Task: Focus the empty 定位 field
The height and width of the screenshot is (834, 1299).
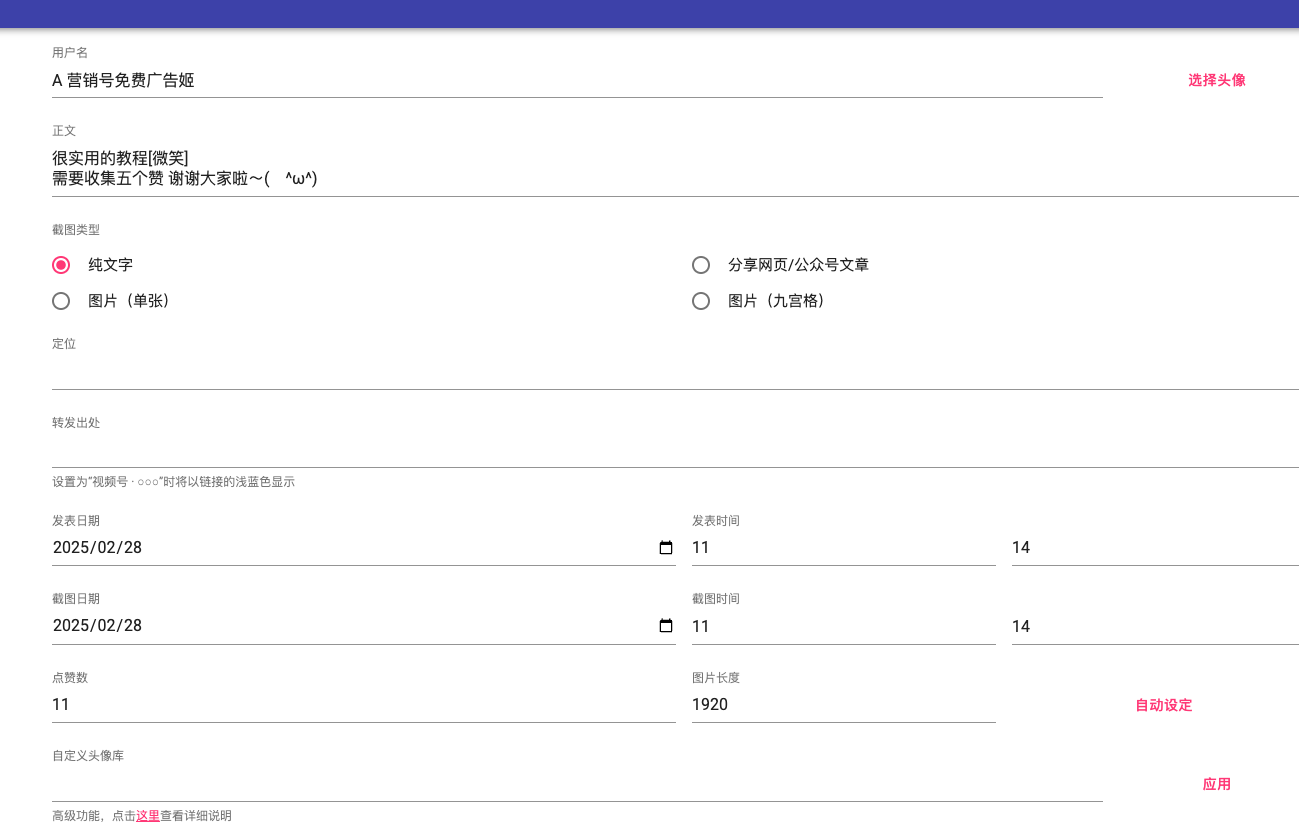Action: [x=674, y=372]
